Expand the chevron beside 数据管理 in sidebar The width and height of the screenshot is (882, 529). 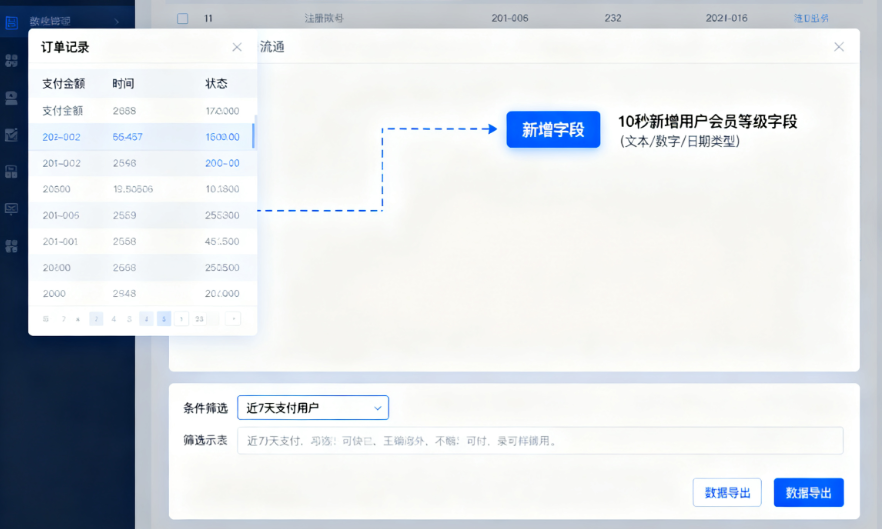(x=117, y=21)
